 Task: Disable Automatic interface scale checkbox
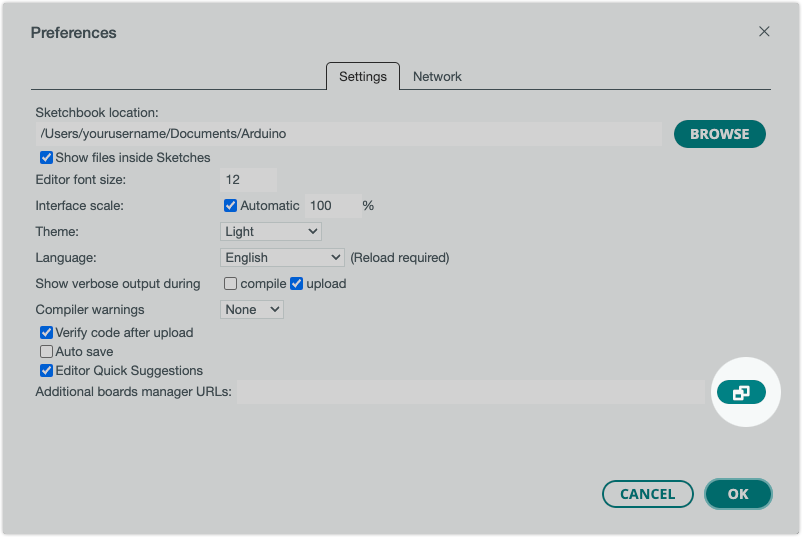click(x=231, y=206)
